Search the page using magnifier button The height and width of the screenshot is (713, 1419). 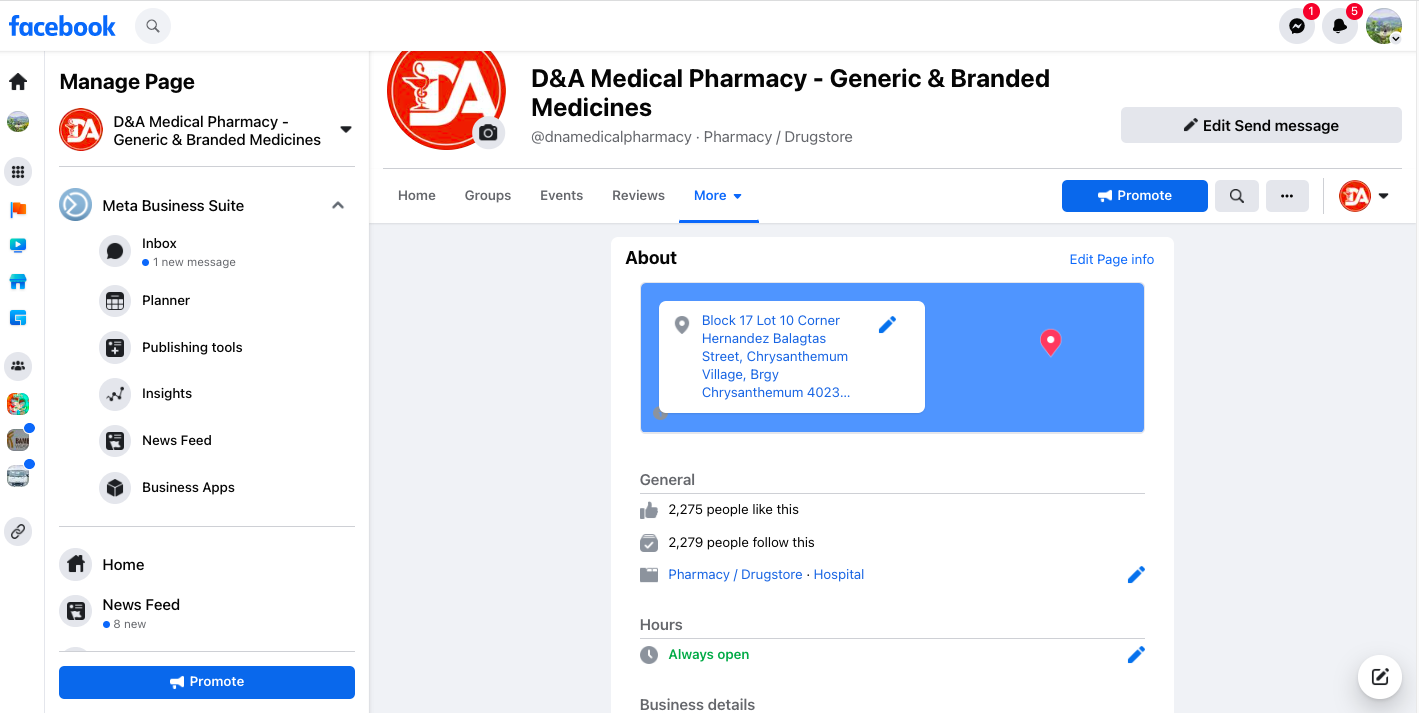click(1237, 196)
